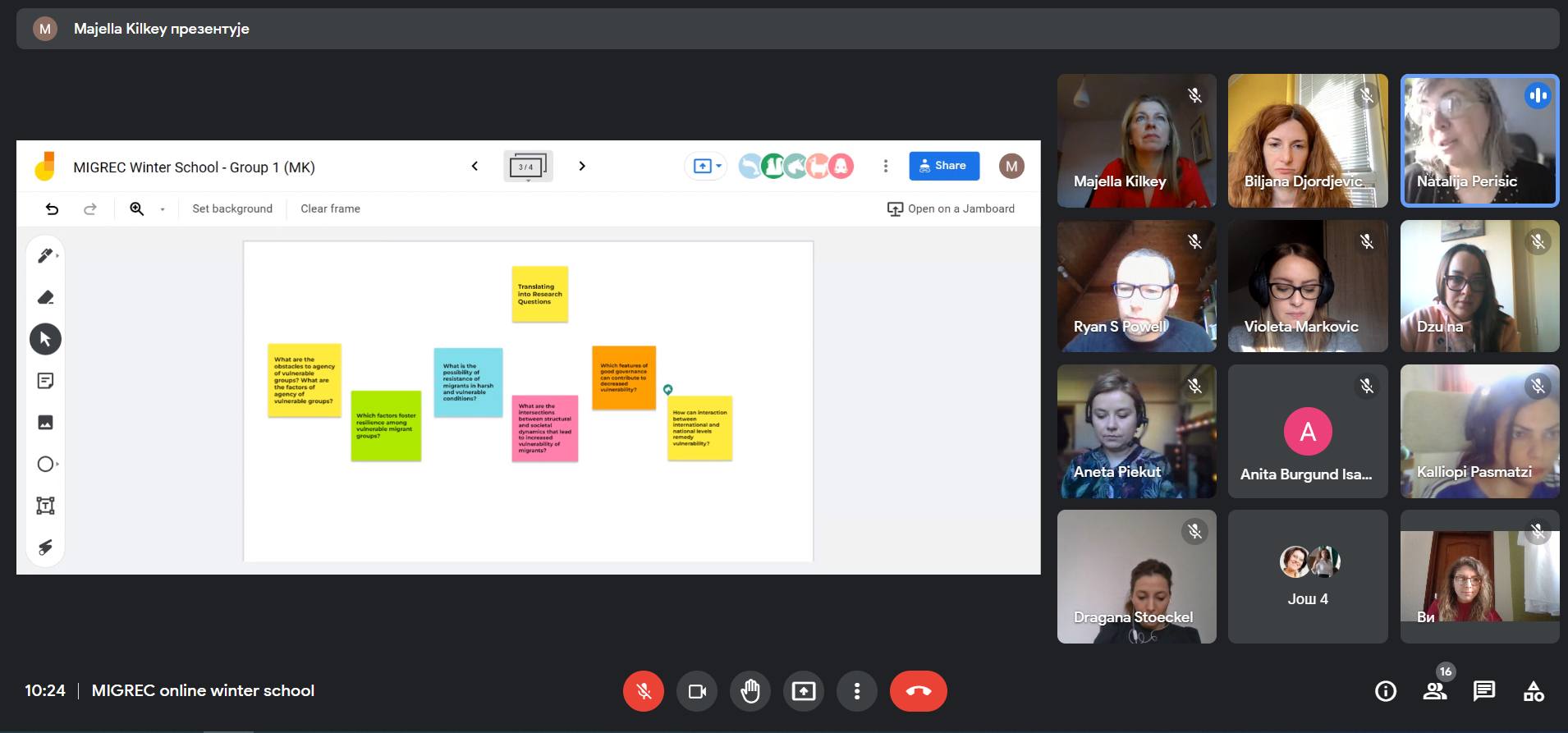Toggle the camera on or off
This screenshot has width=1568, height=733.
696,691
